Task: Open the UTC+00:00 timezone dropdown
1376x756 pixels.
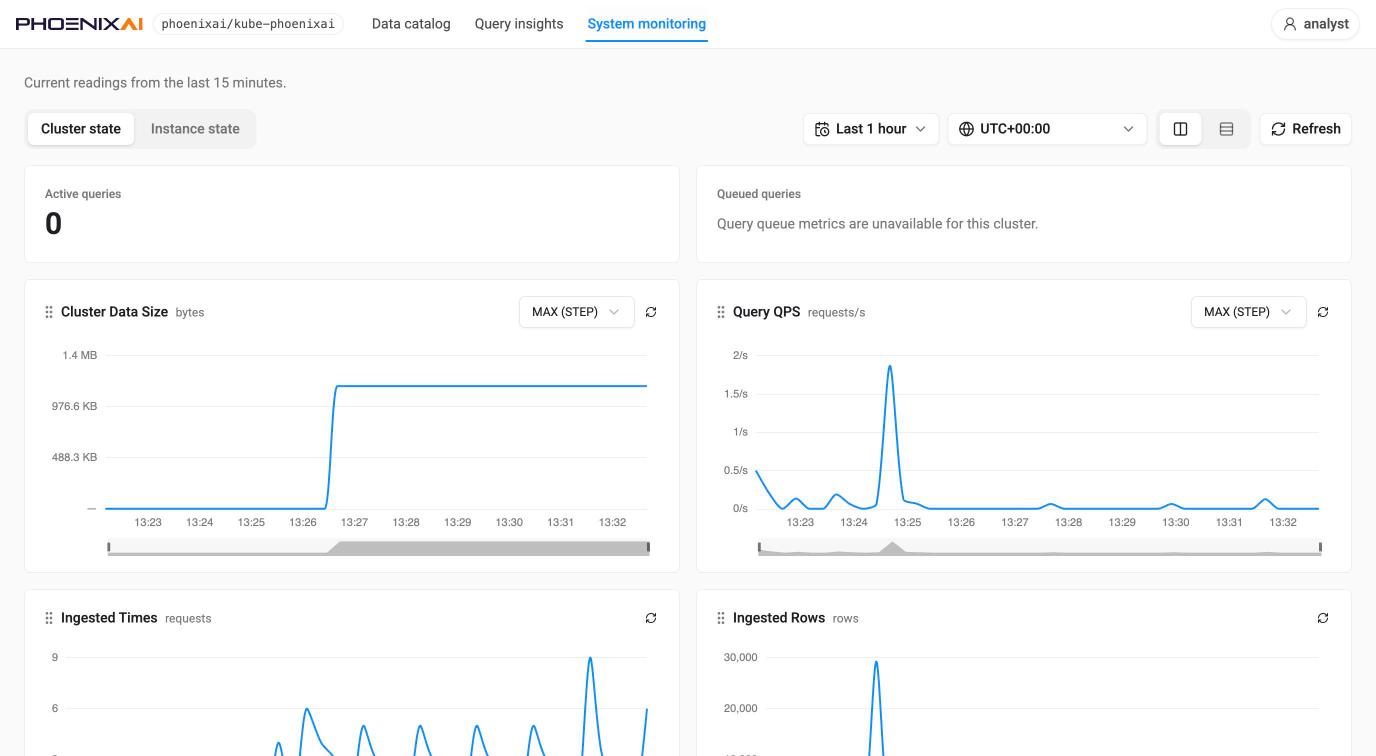Action: pyautogui.click(x=1047, y=129)
